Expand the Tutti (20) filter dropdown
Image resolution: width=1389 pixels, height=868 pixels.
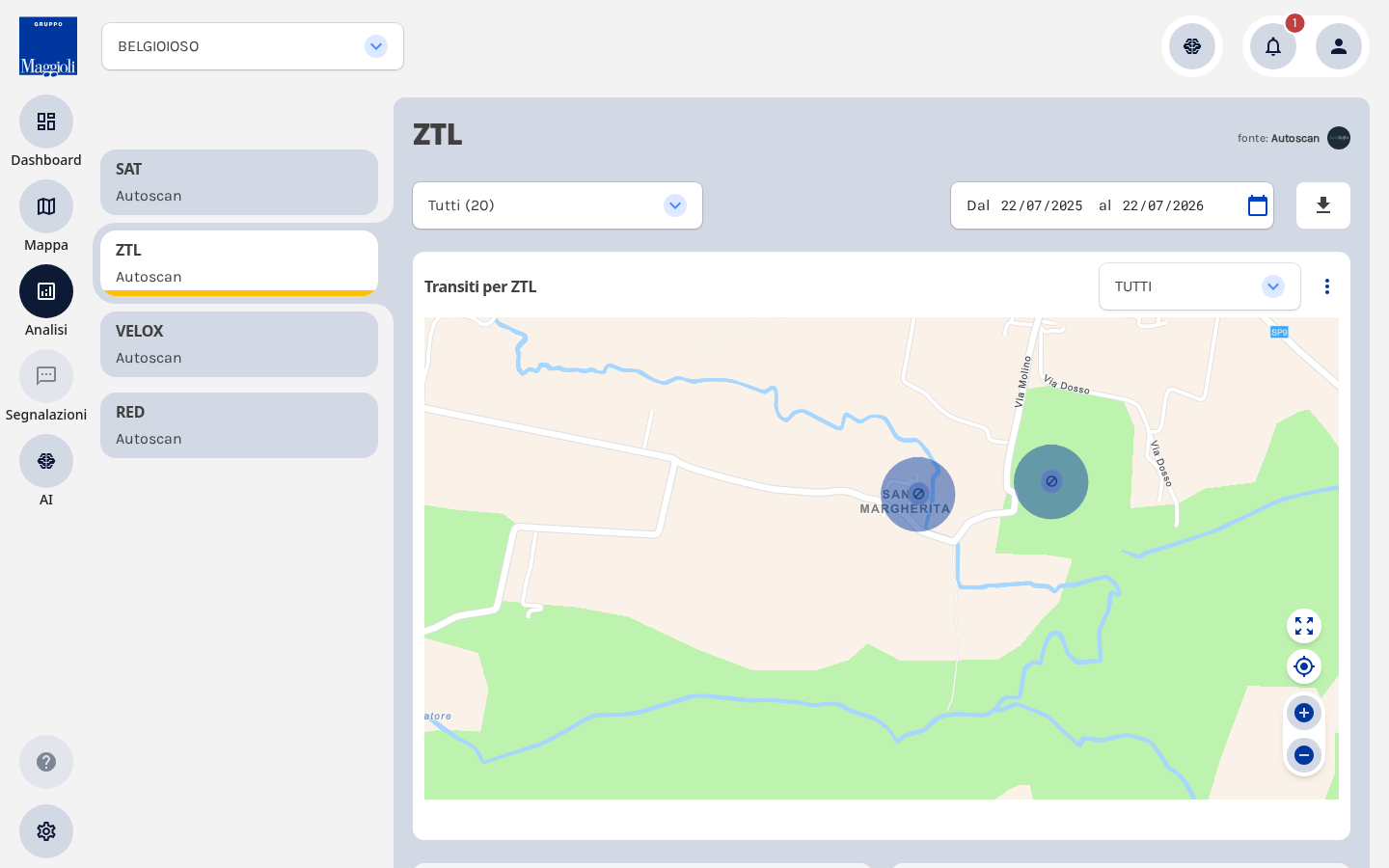[558, 205]
